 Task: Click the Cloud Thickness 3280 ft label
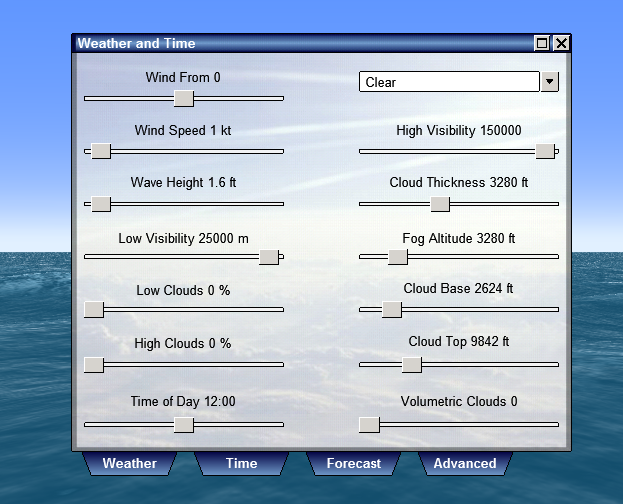pos(459,182)
